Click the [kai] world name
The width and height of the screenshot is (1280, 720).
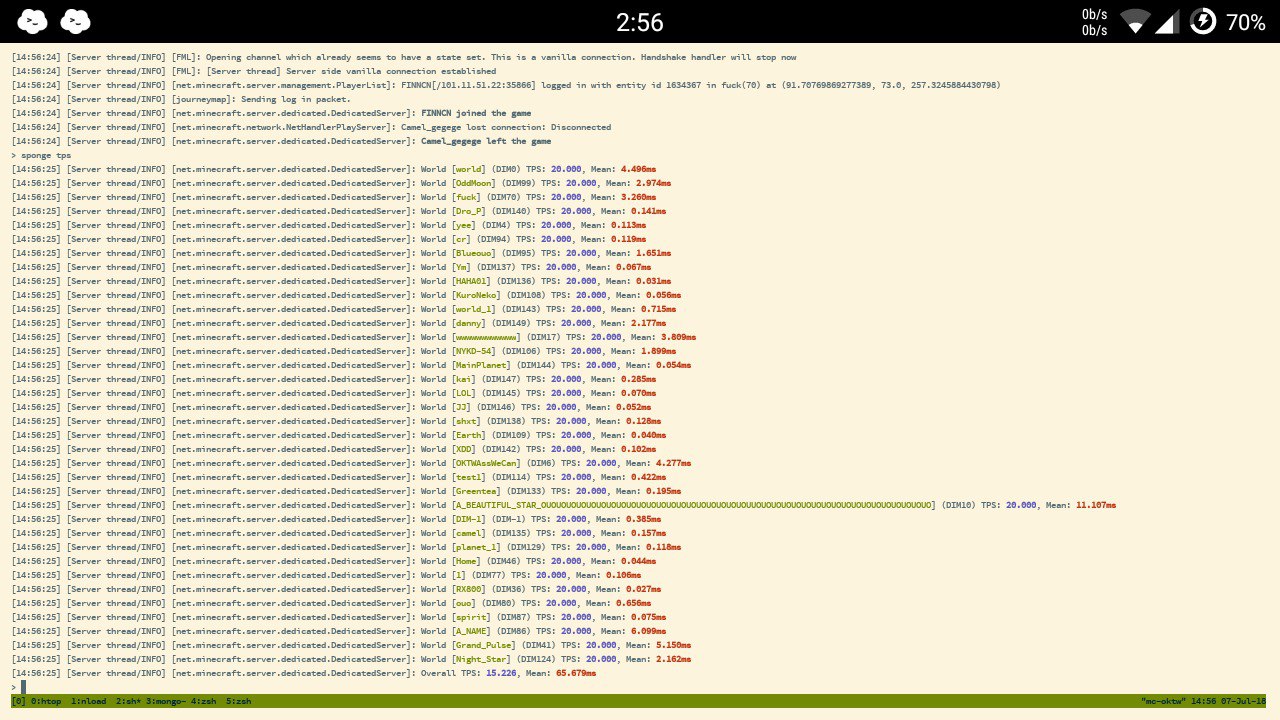click(x=464, y=379)
